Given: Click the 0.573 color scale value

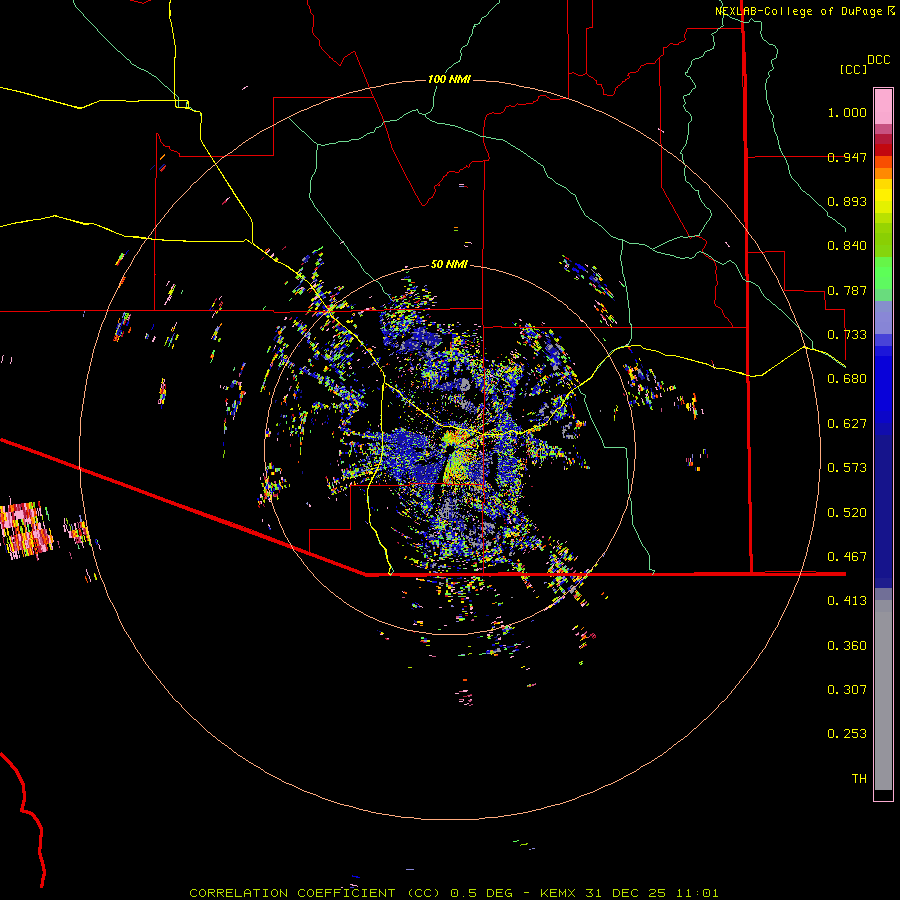Looking at the screenshot, I should point(847,468).
